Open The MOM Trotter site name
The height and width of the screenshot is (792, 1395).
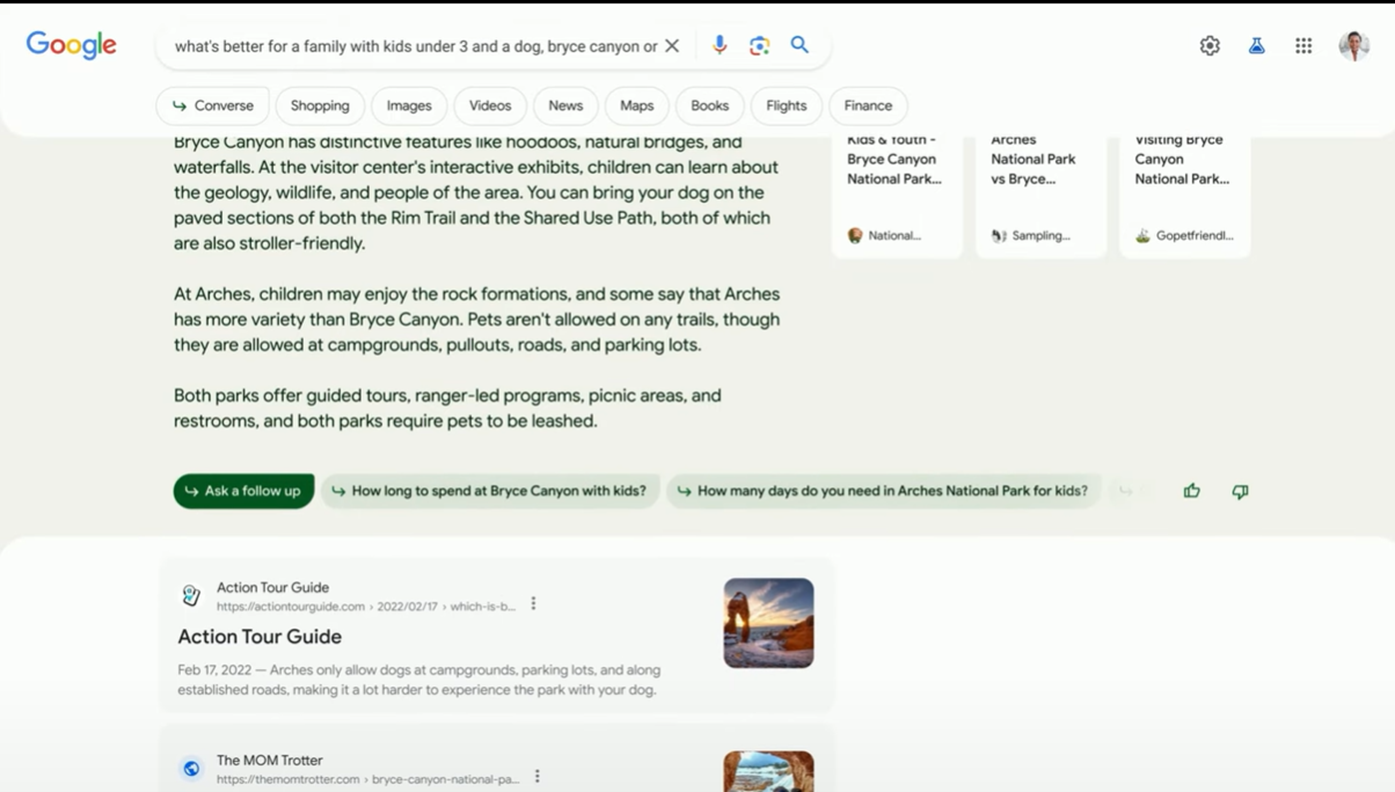pyautogui.click(x=270, y=760)
